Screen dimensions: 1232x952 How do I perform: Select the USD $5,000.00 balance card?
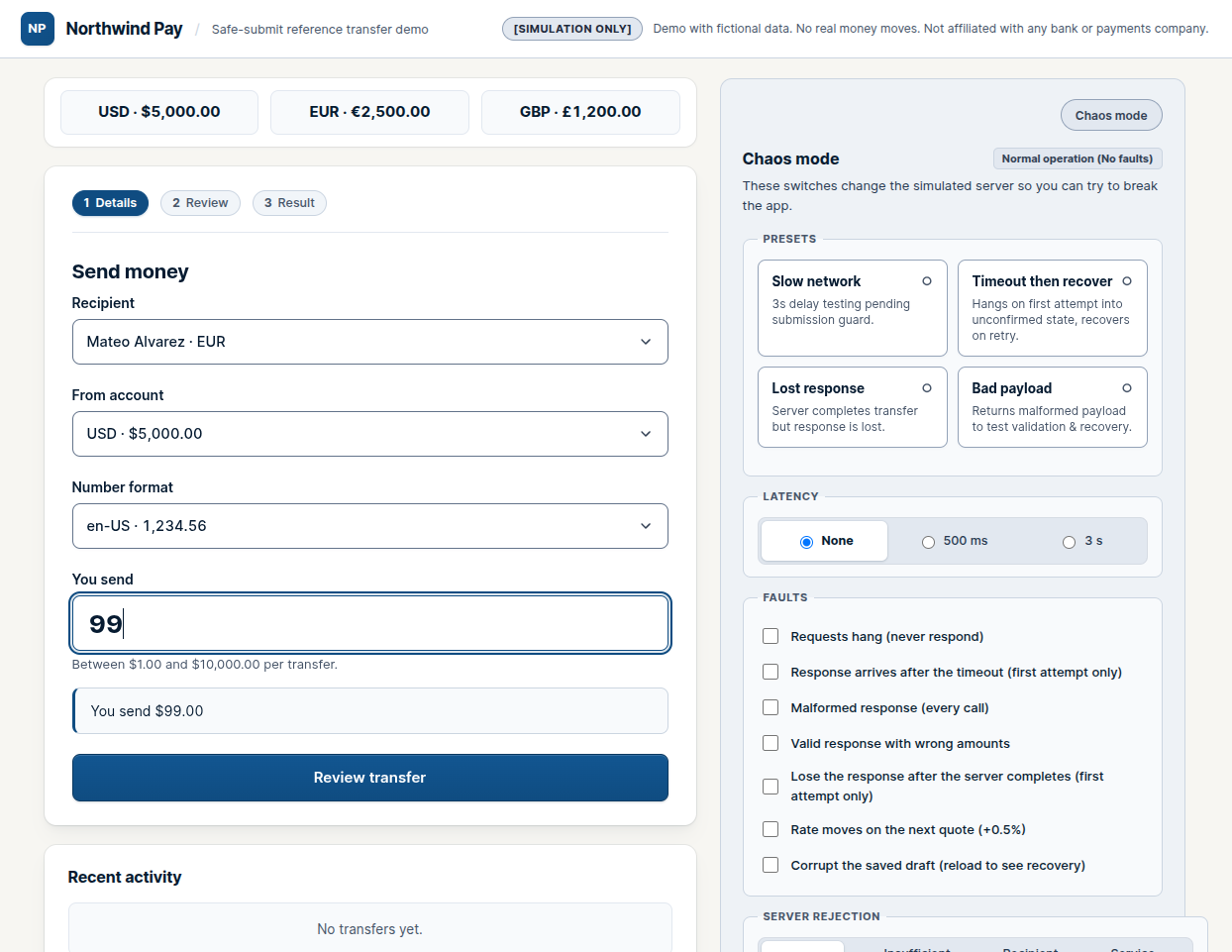[159, 112]
